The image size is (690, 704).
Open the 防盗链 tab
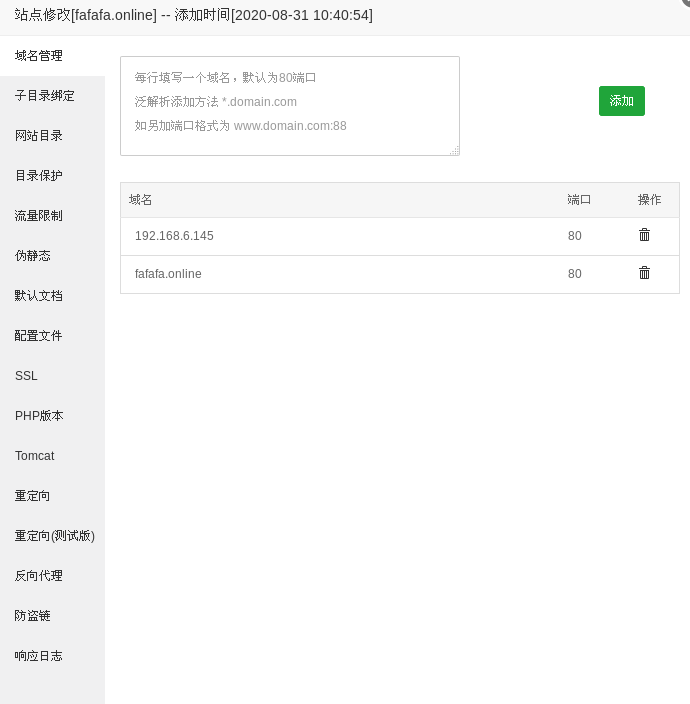[x=52, y=616]
